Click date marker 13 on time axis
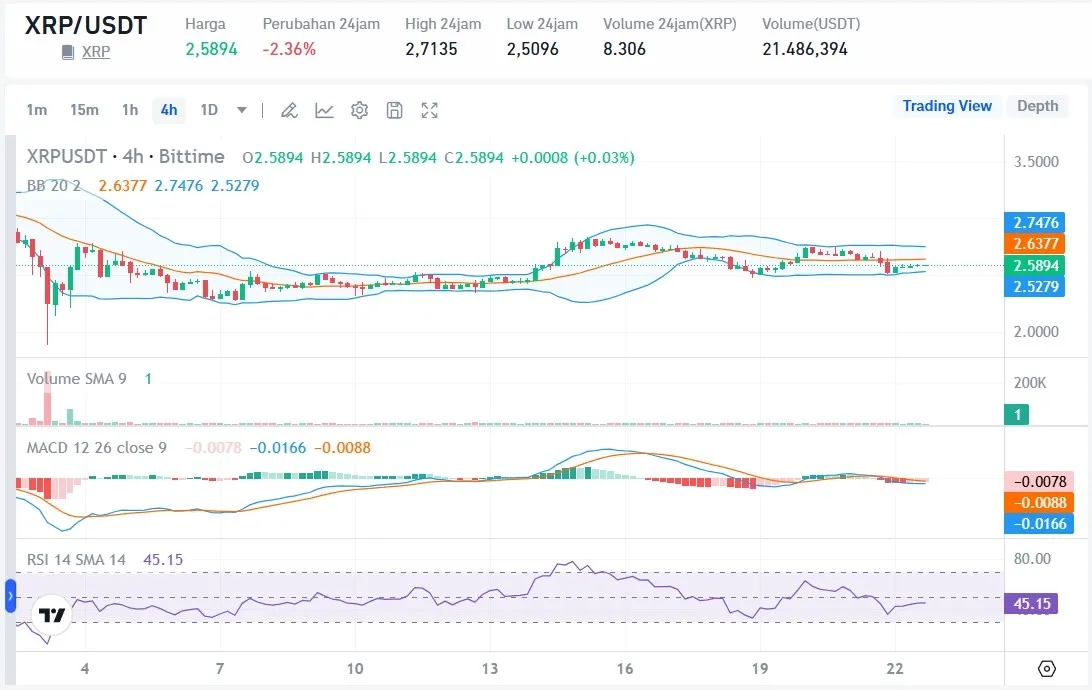 [490, 669]
